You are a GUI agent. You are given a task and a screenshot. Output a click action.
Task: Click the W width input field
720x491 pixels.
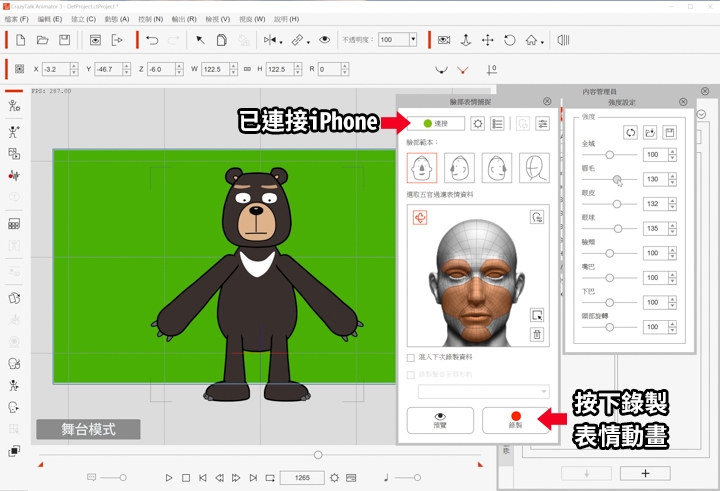215,69
